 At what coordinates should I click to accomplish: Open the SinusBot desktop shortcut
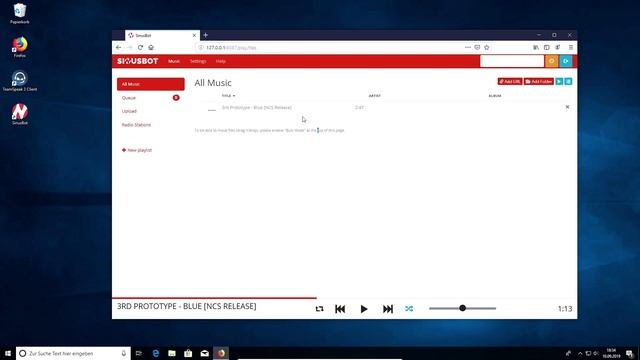(20, 114)
